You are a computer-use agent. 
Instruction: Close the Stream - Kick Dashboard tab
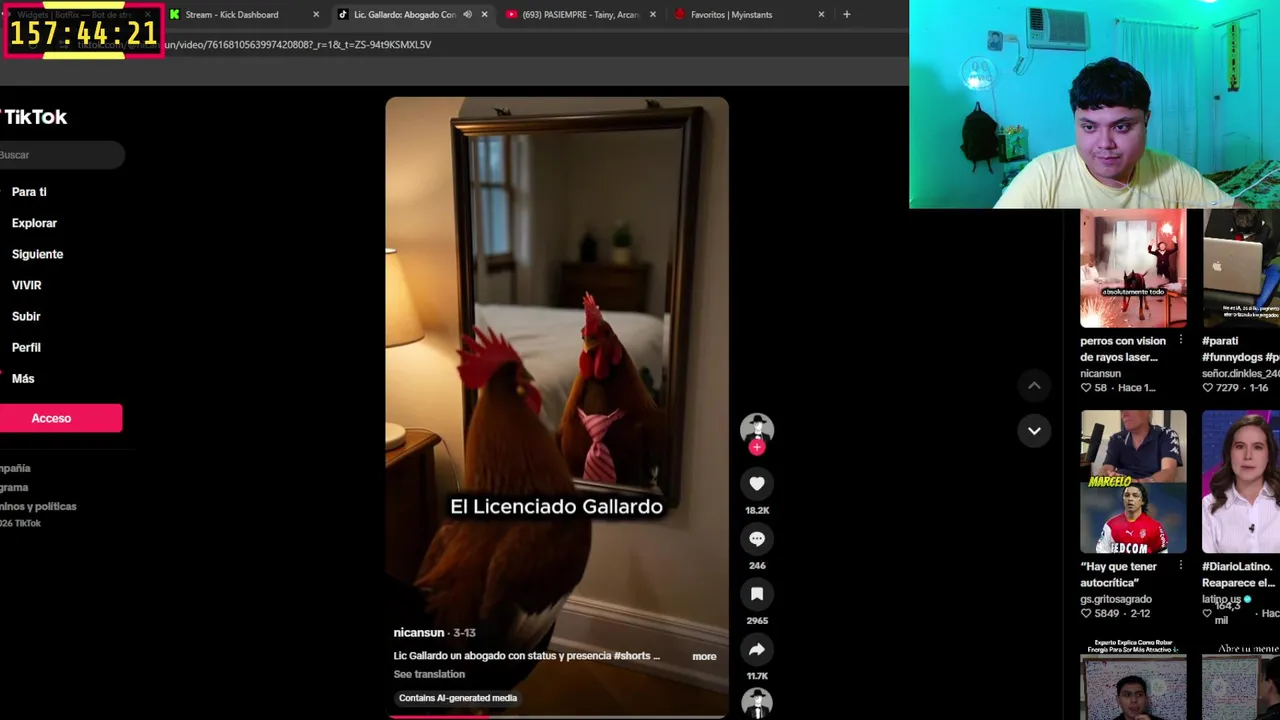pyautogui.click(x=316, y=15)
